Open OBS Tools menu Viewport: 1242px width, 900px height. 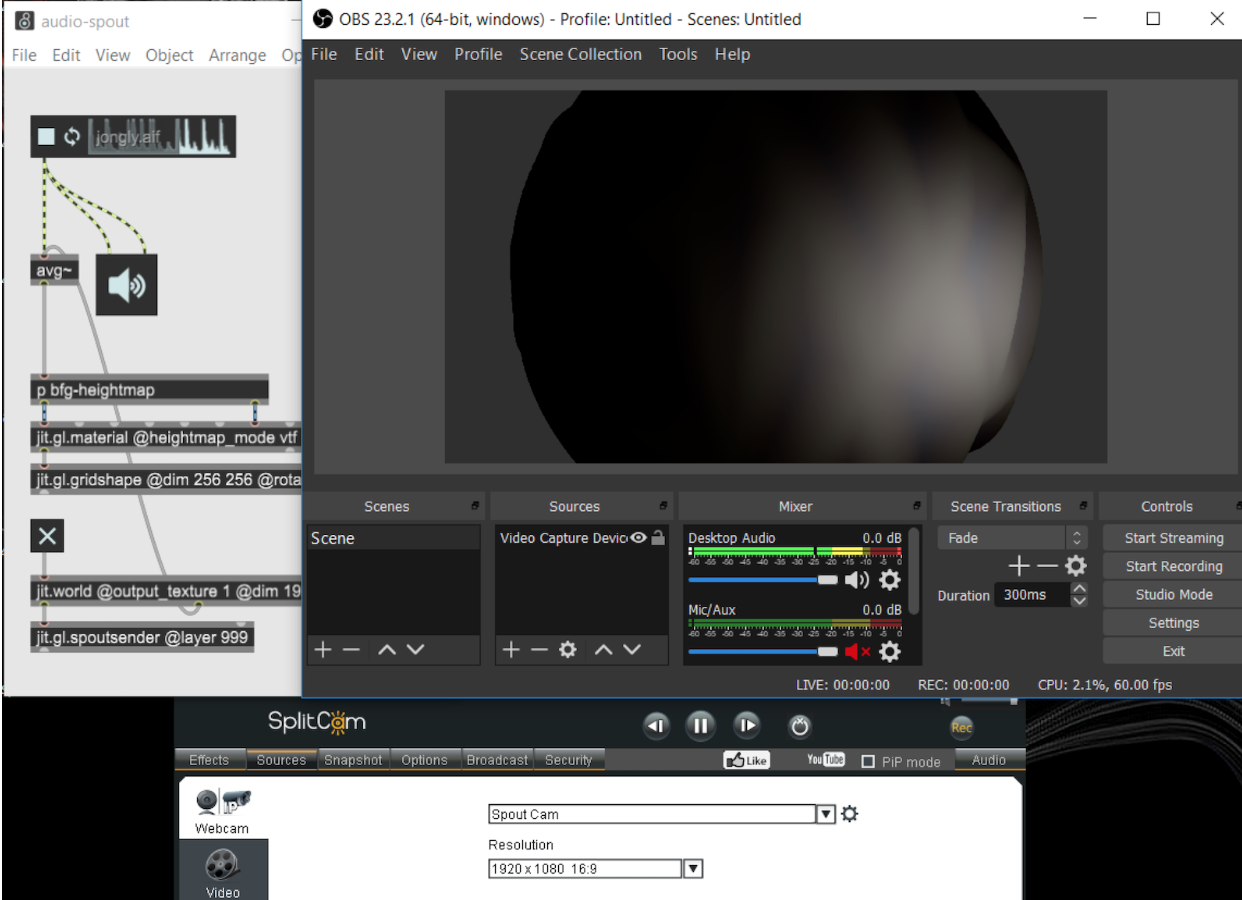coord(678,54)
